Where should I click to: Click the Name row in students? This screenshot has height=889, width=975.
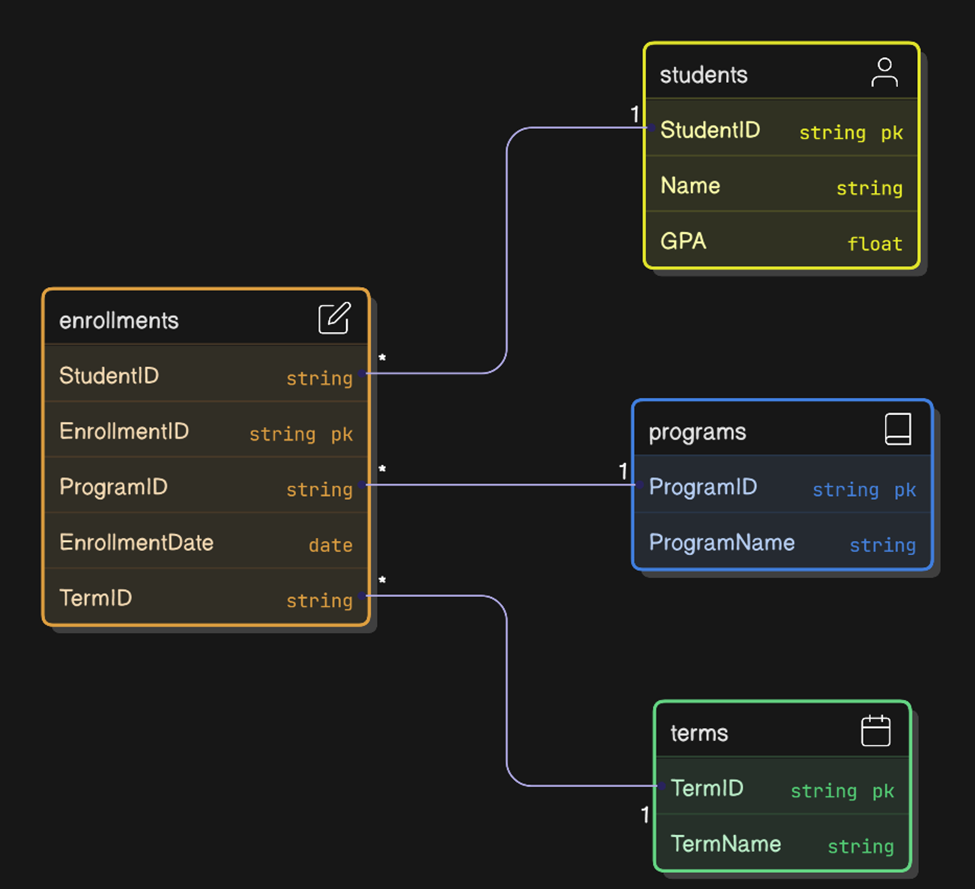pyautogui.click(x=690, y=186)
